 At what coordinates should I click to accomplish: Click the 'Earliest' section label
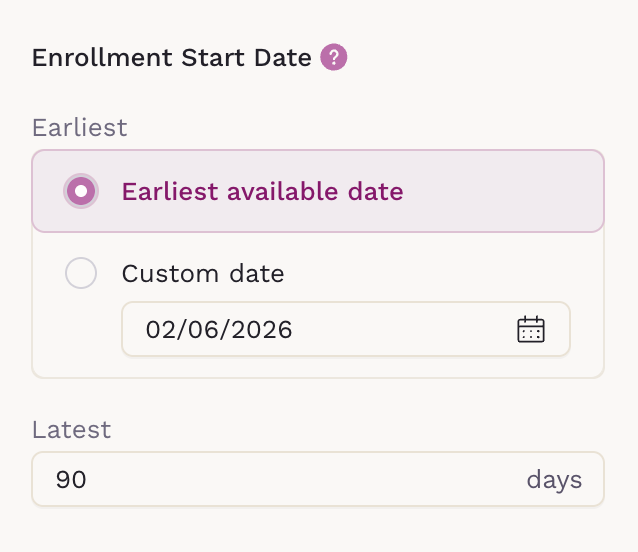80,128
